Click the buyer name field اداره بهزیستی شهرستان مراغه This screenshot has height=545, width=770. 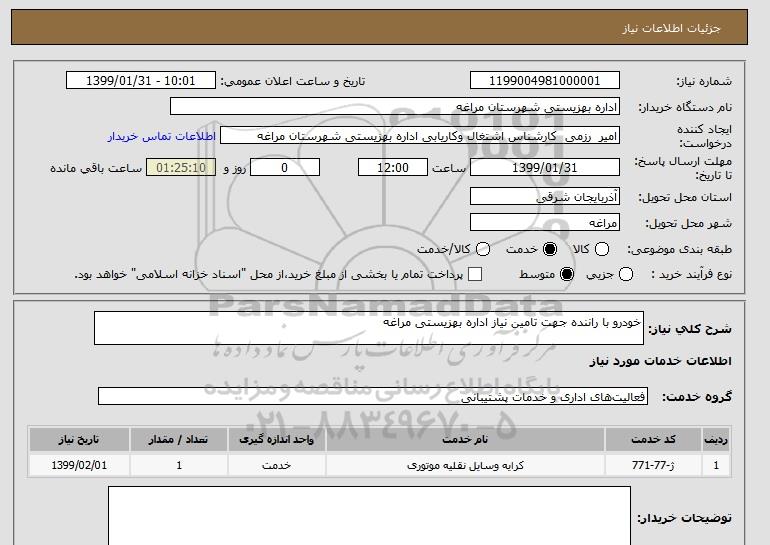click(395, 107)
